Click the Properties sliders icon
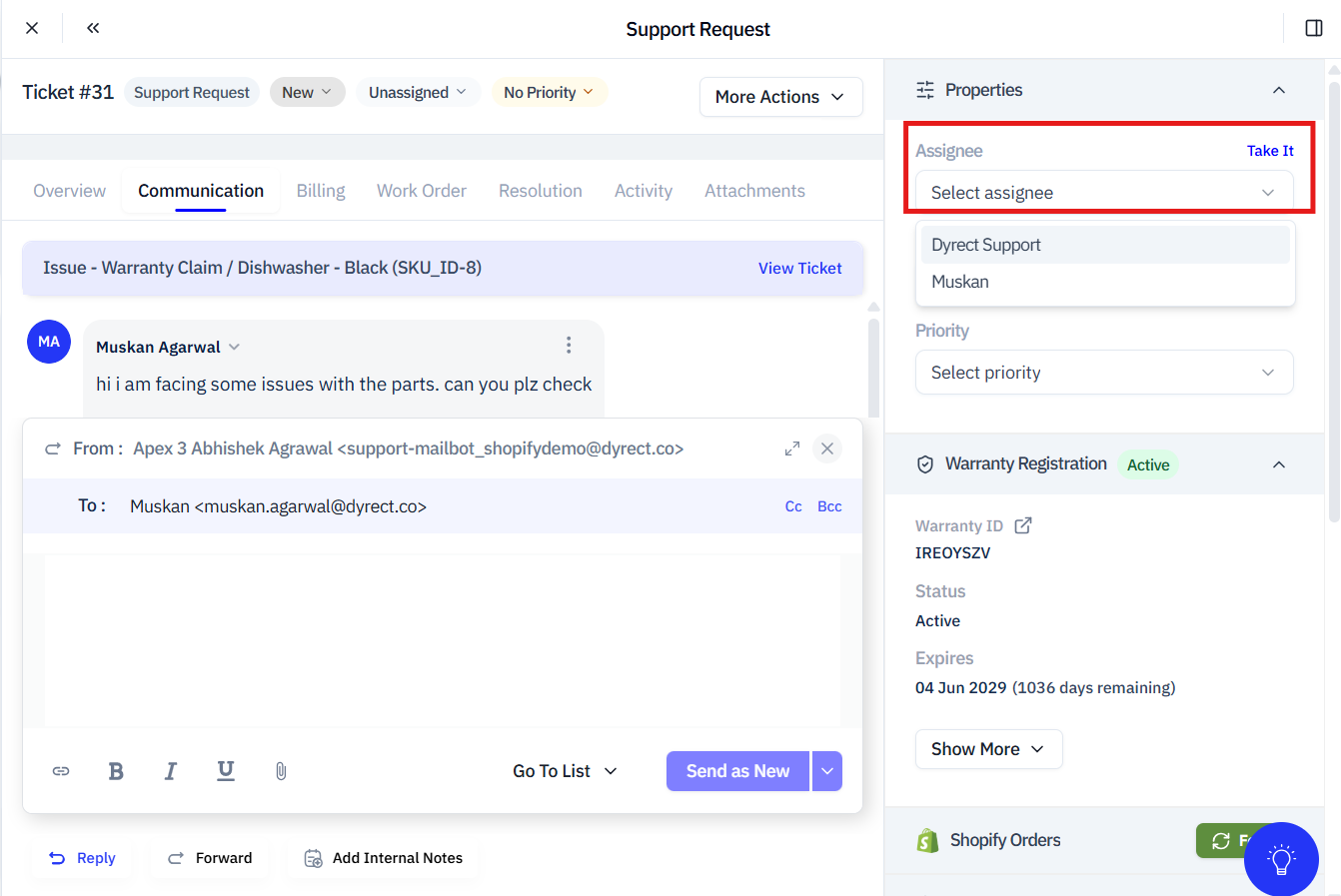 coord(925,90)
